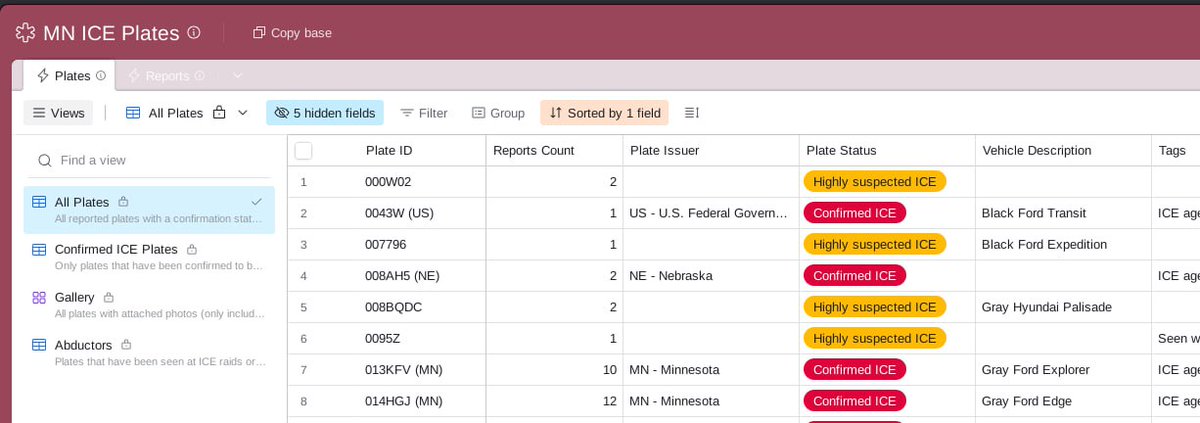
Task: Open info icon on Reports tab
Action: point(199,76)
